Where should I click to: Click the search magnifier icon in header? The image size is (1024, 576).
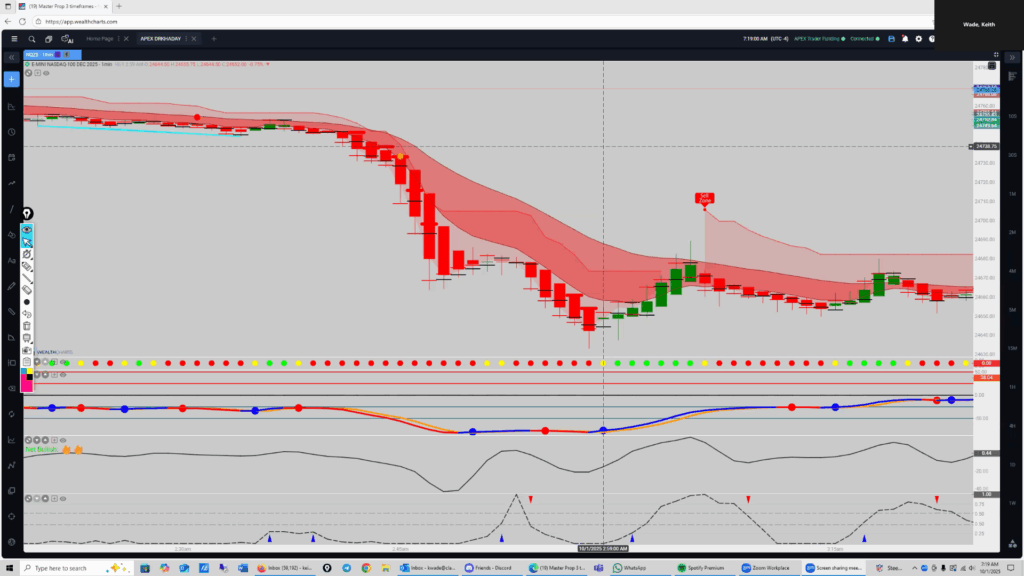tap(31, 39)
